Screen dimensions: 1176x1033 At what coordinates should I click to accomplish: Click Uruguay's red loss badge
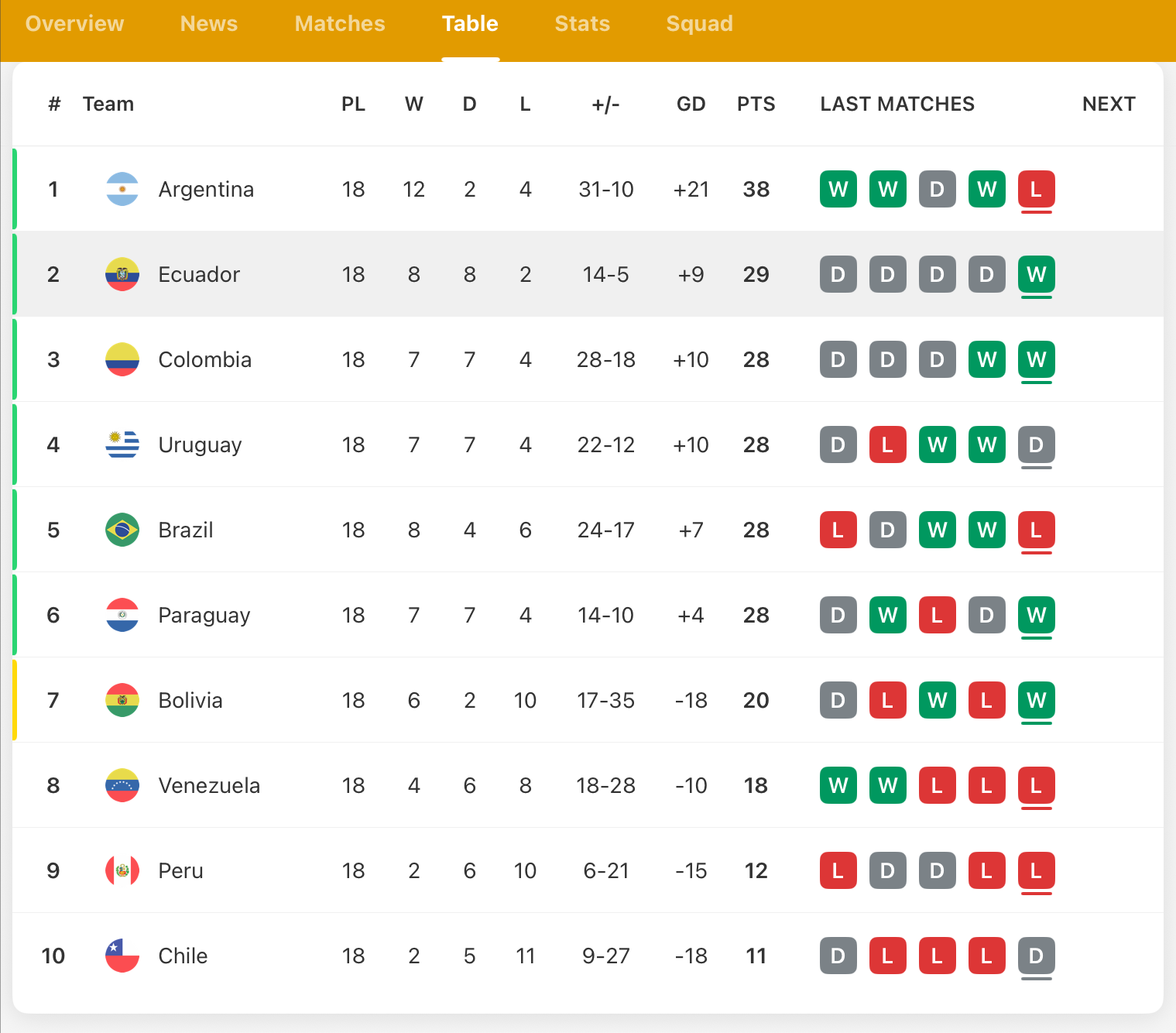(887, 444)
